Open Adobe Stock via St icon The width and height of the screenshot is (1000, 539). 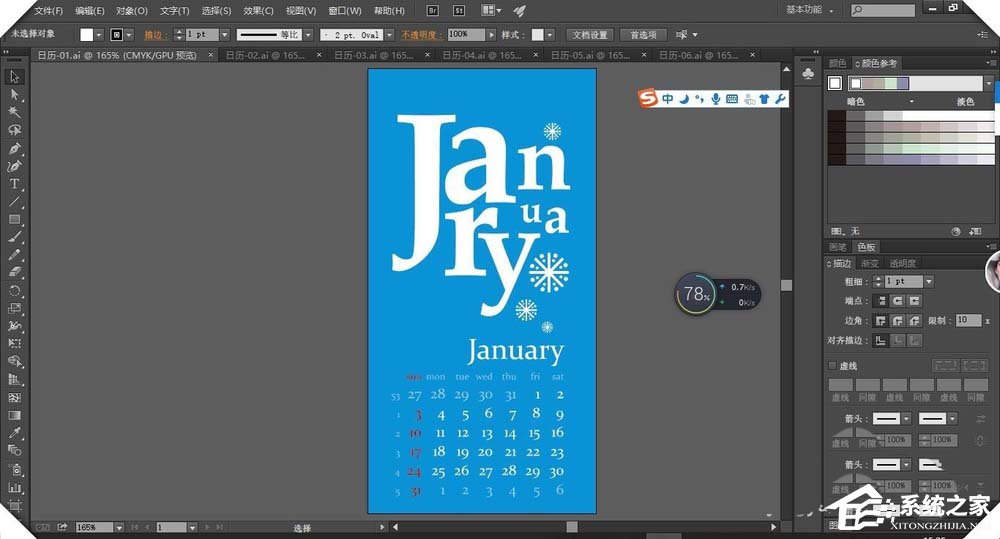click(459, 11)
